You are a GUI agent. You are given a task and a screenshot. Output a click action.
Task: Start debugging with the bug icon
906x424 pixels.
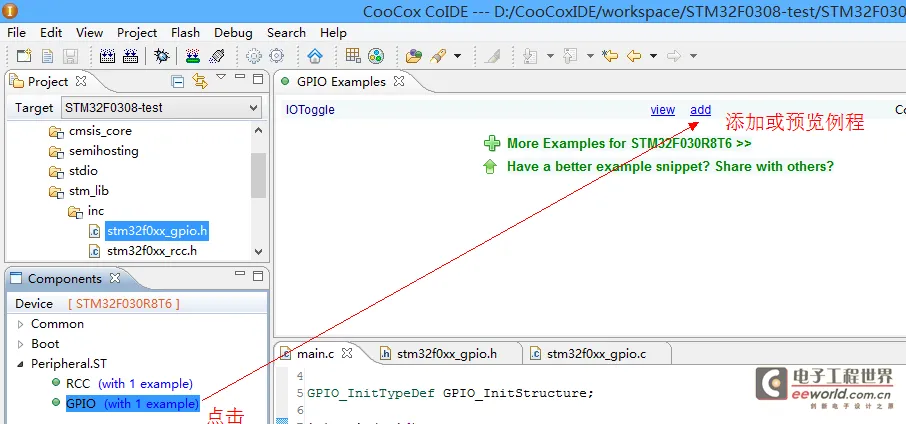(x=162, y=56)
